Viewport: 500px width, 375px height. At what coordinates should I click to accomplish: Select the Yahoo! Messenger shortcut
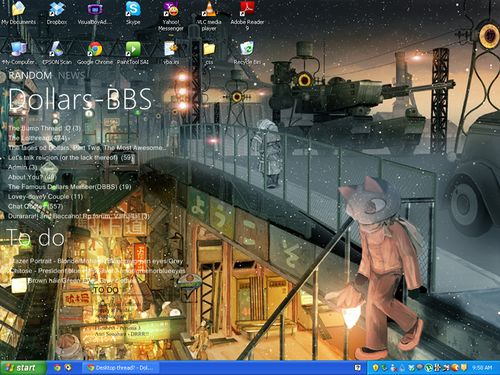pos(171,16)
